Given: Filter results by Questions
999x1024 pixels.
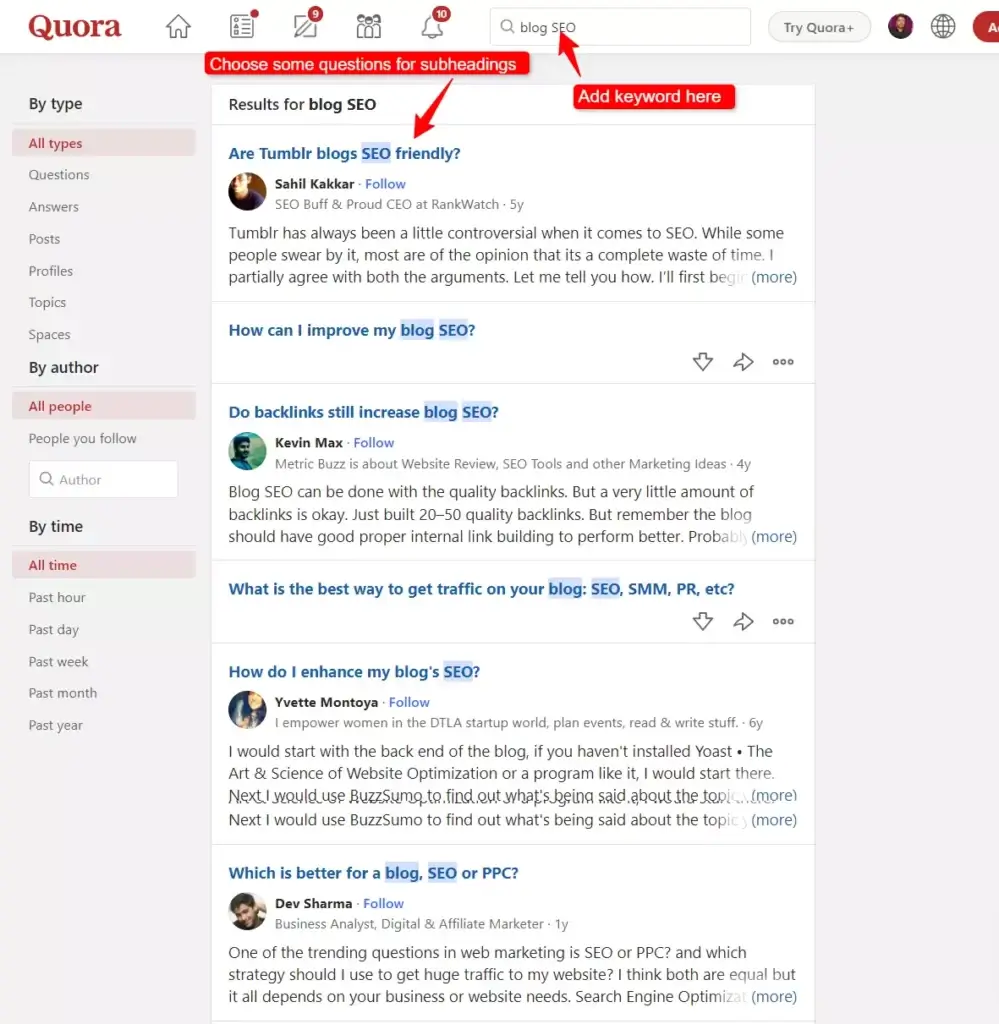Looking at the screenshot, I should pos(59,174).
